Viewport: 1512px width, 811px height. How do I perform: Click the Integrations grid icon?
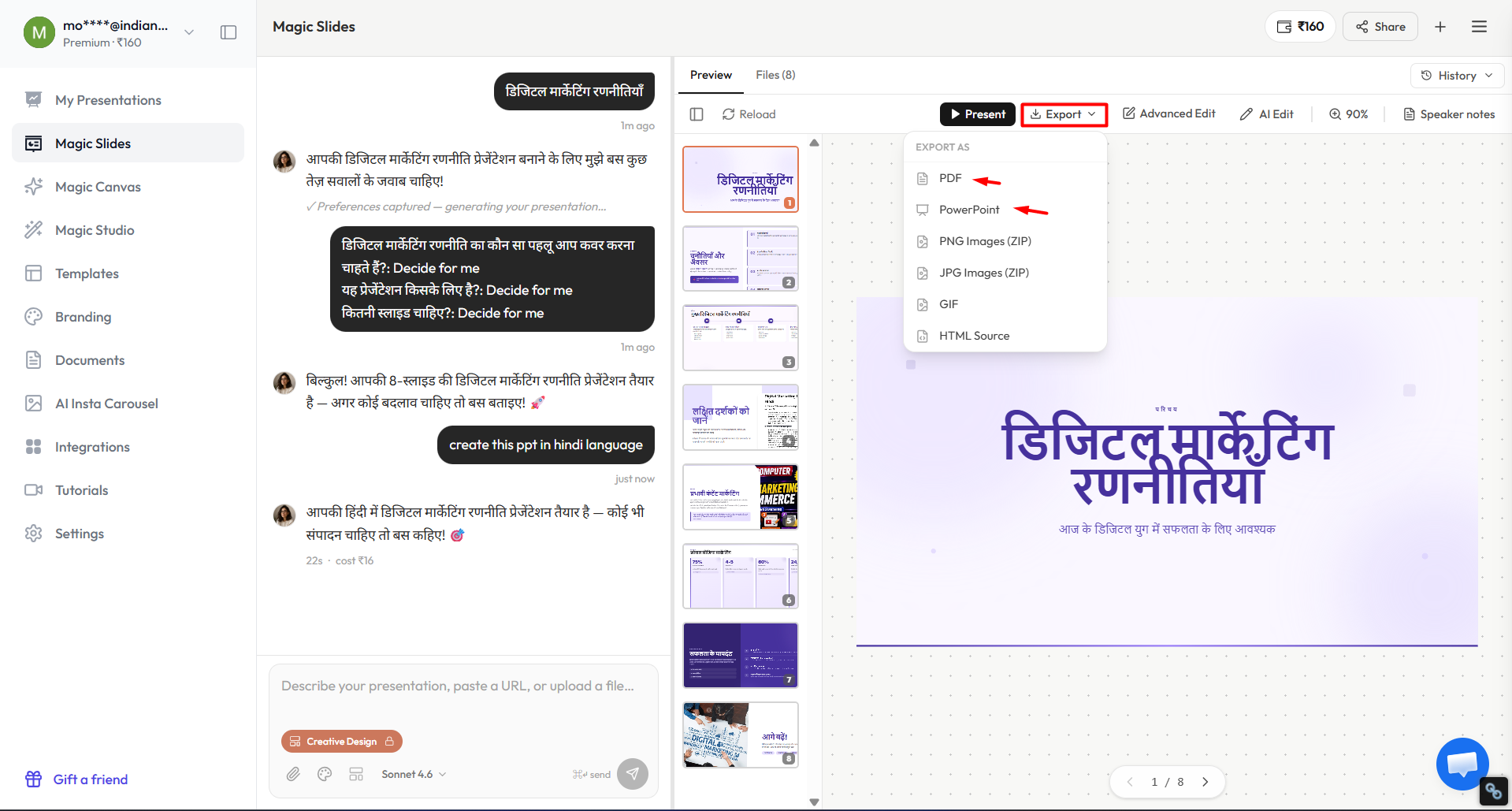[x=33, y=447]
